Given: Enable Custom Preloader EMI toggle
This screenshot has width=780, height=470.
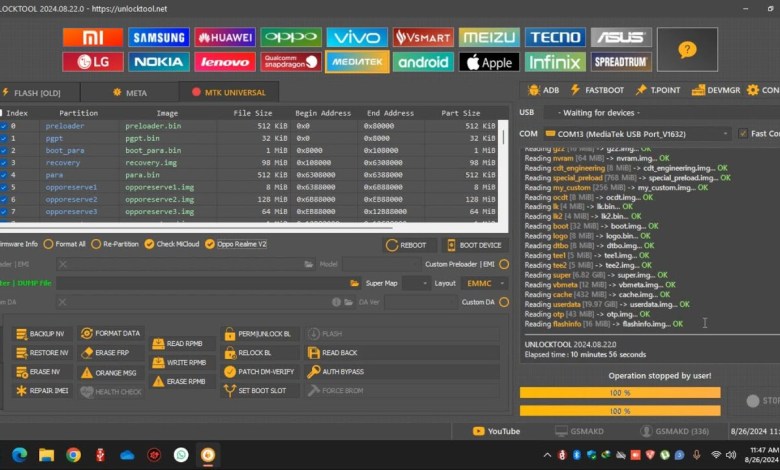Looking at the screenshot, I should click(504, 264).
